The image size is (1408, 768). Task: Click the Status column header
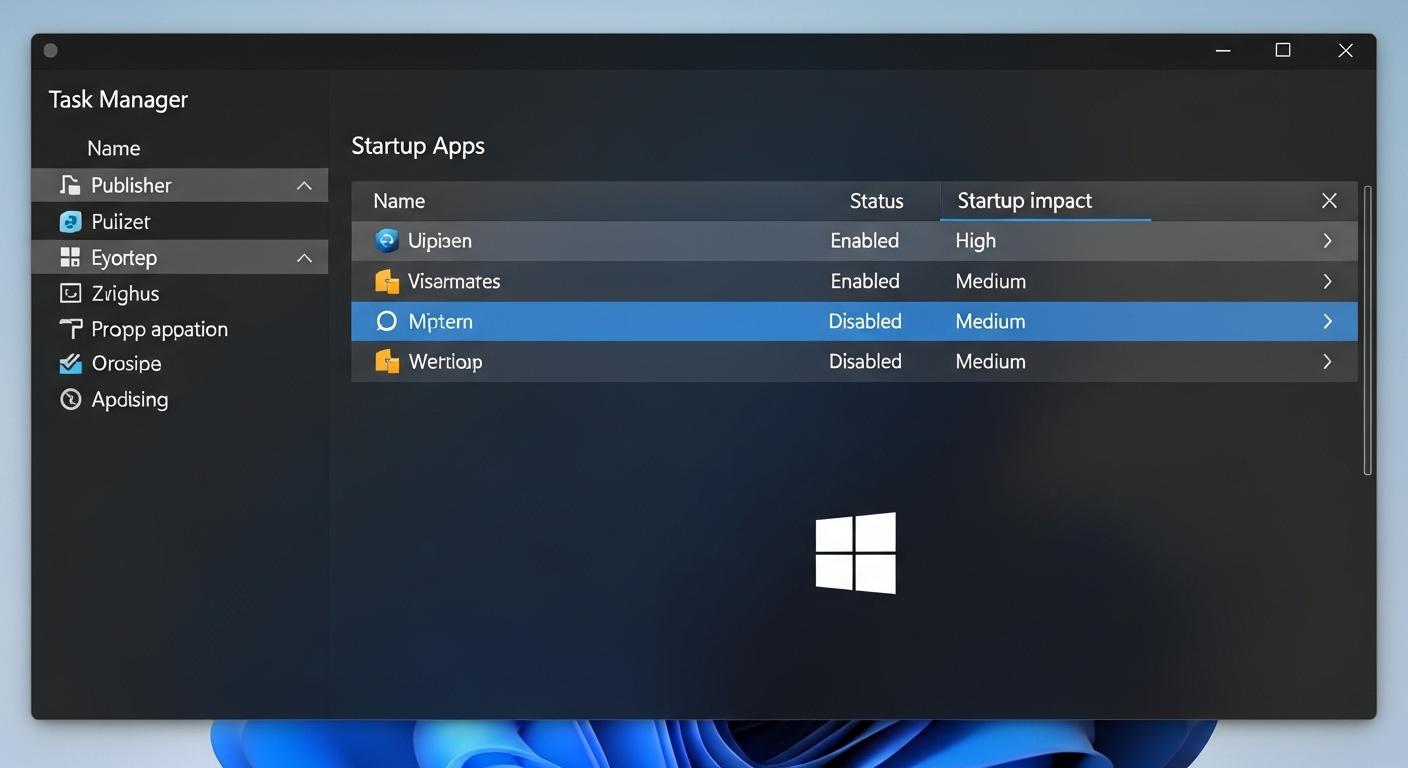click(x=876, y=200)
